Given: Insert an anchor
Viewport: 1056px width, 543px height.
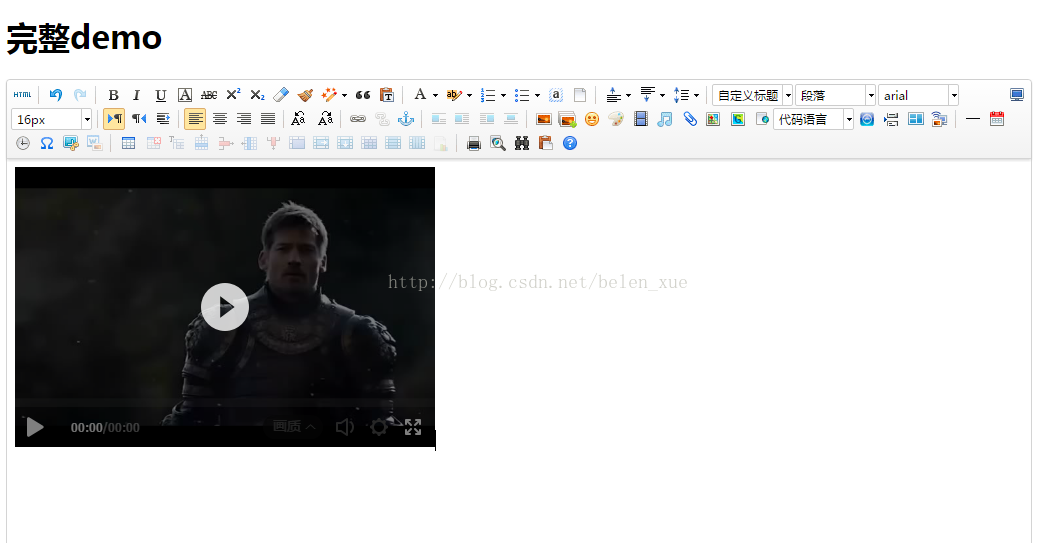Looking at the screenshot, I should click(406, 119).
